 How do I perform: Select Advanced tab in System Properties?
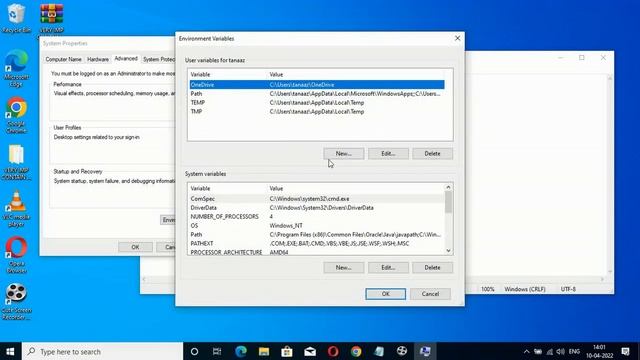tap(126, 59)
